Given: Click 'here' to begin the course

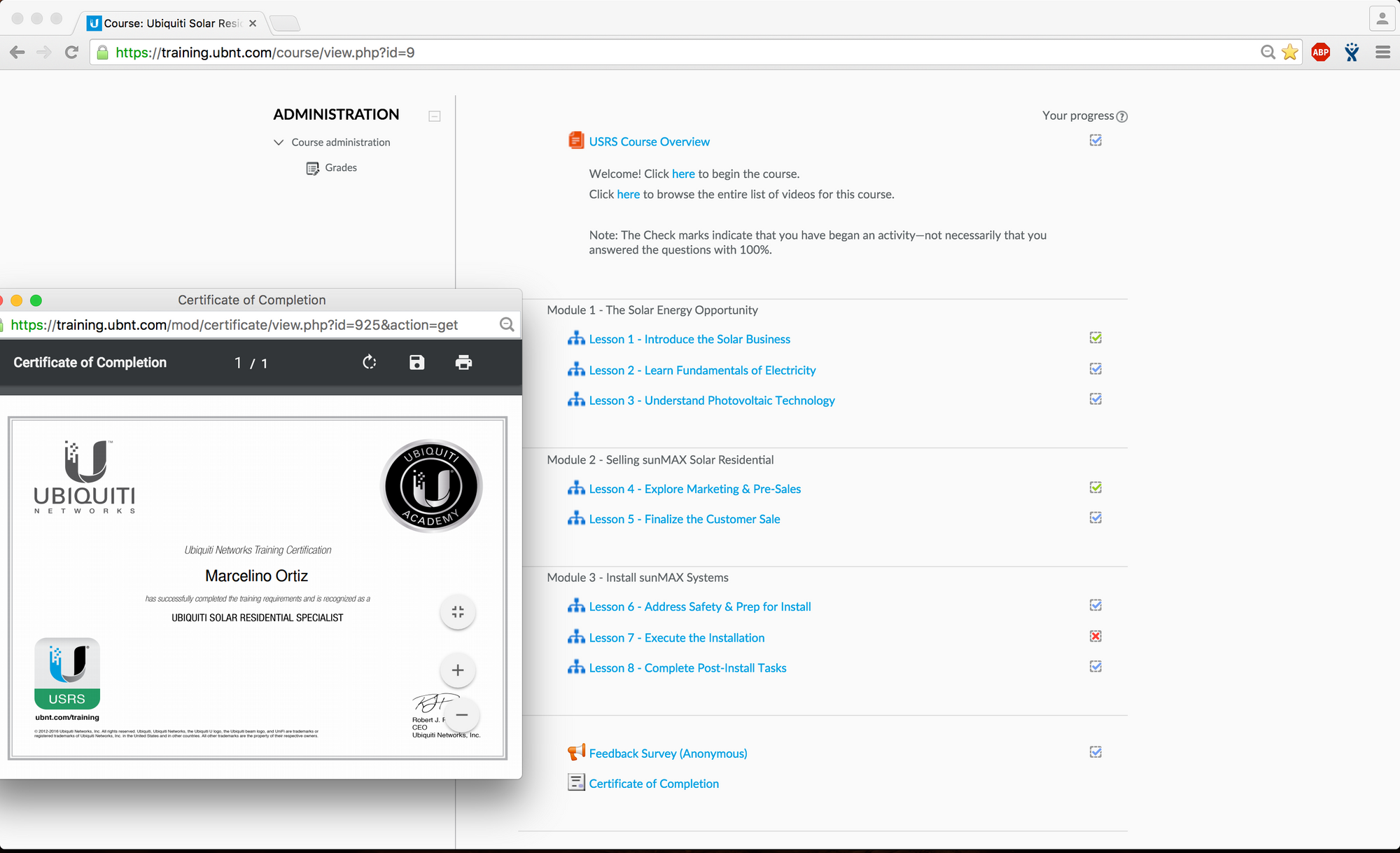Looking at the screenshot, I should point(683,174).
